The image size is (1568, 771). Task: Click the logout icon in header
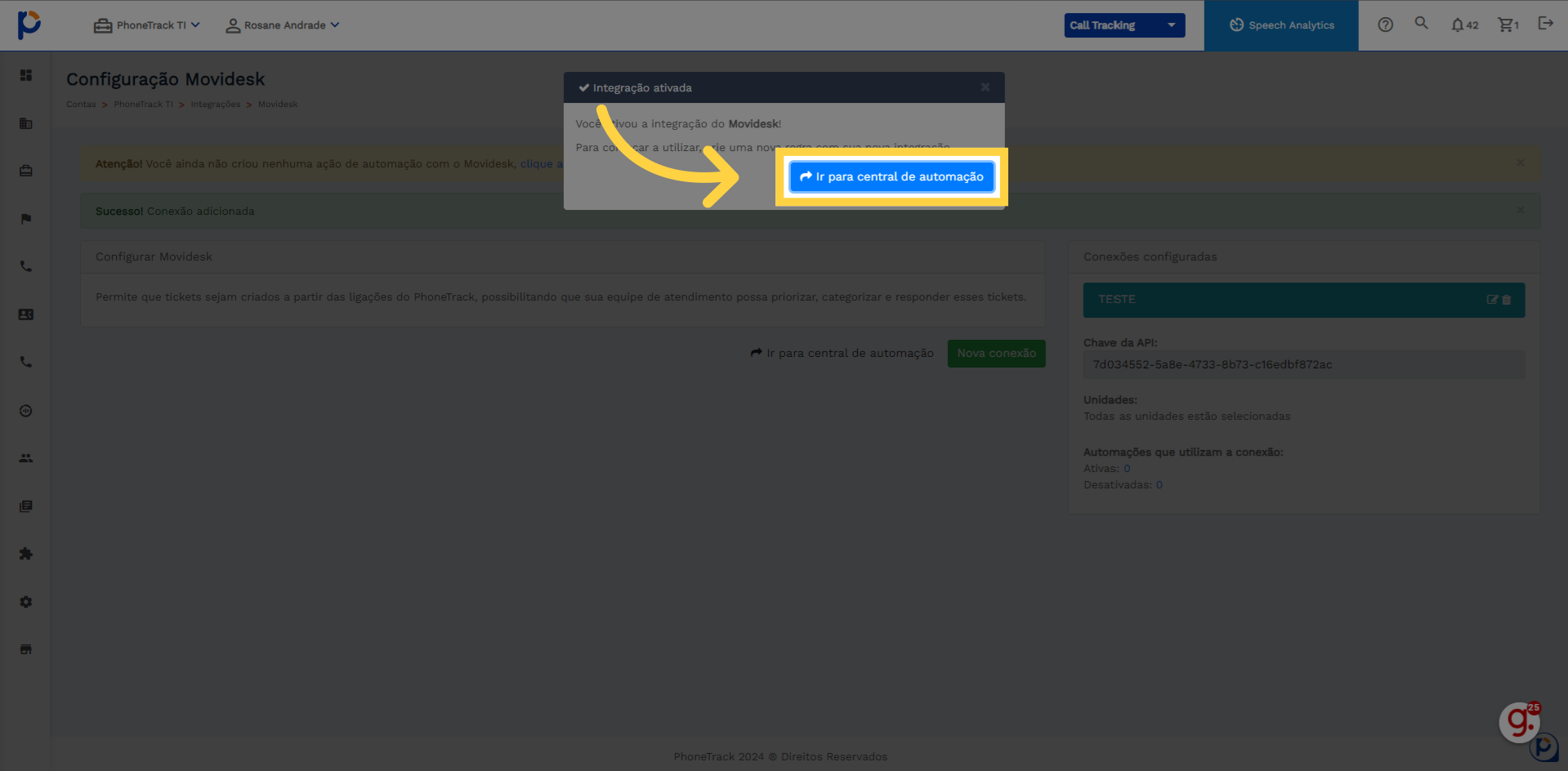point(1545,23)
